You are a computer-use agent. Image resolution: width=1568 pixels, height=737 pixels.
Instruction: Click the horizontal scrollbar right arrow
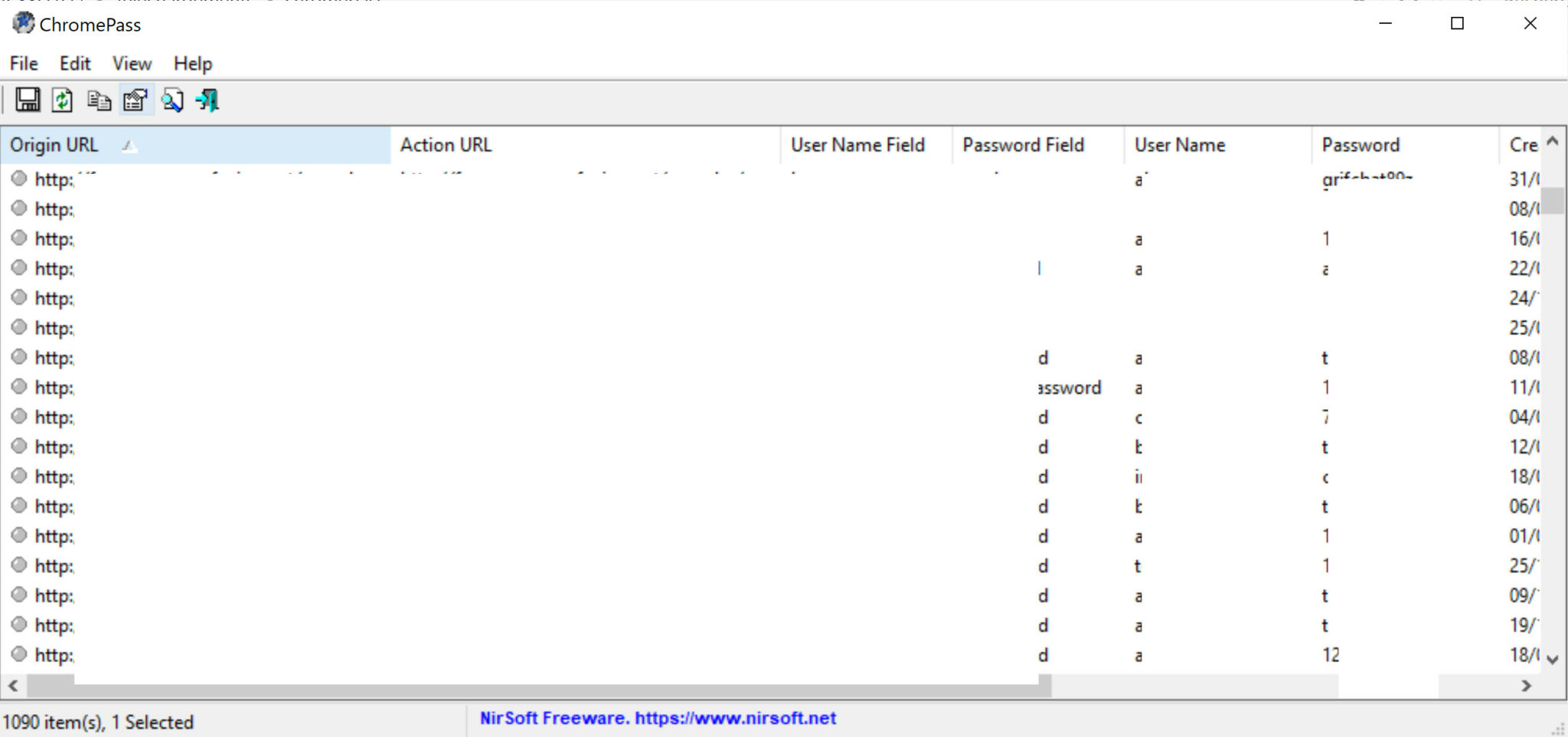[1527, 686]
